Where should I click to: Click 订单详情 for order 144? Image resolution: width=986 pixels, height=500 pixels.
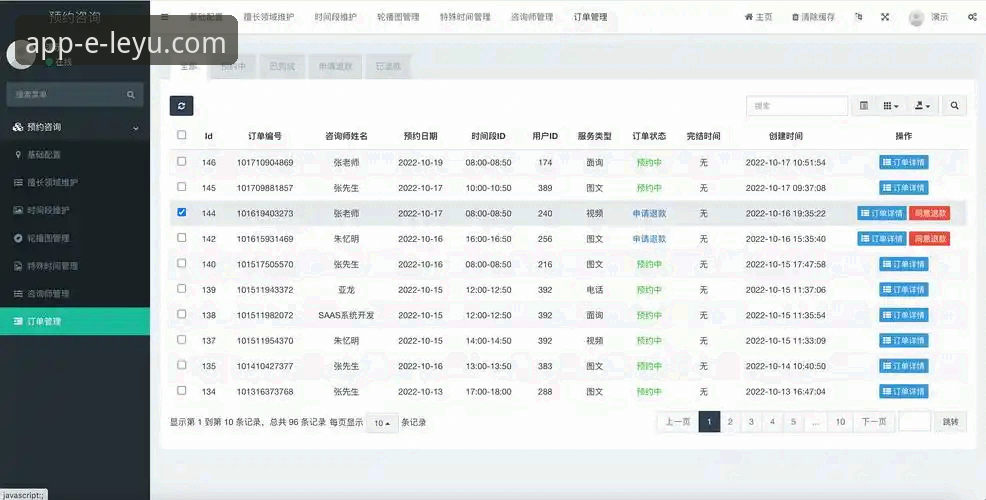pyautogui.click(x=882, y=213)
